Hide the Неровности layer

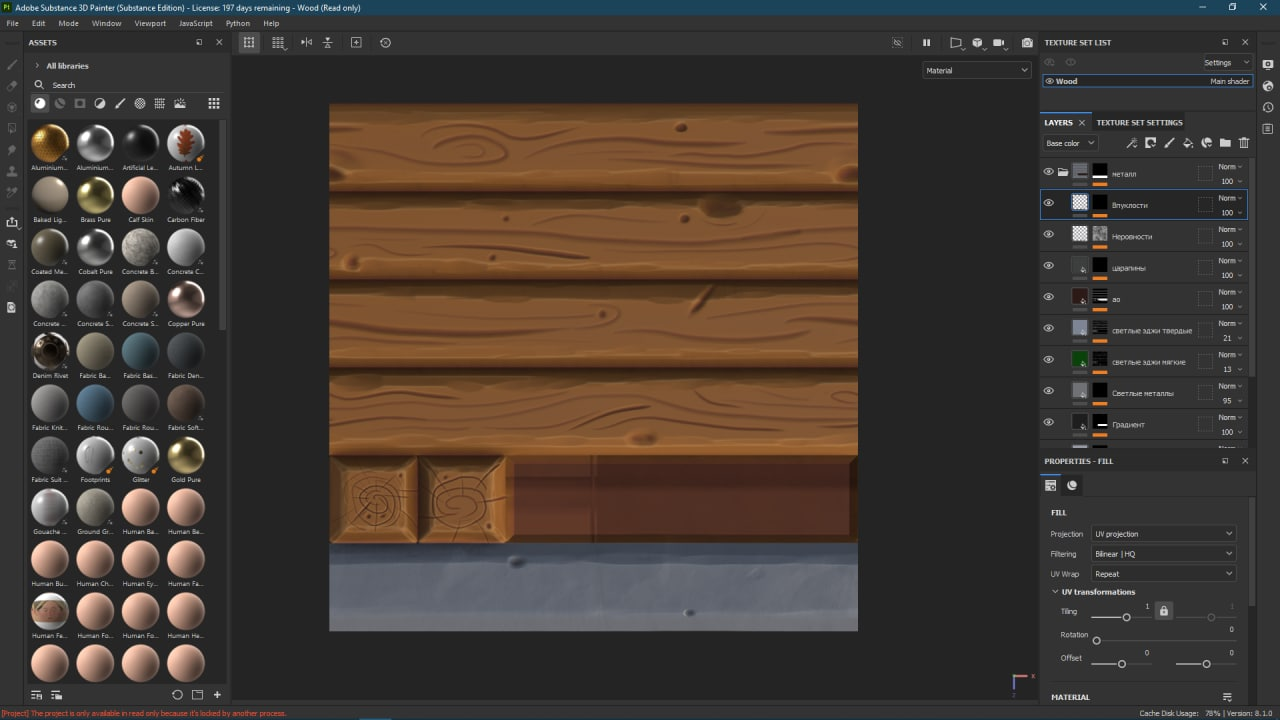point(1049,234)
